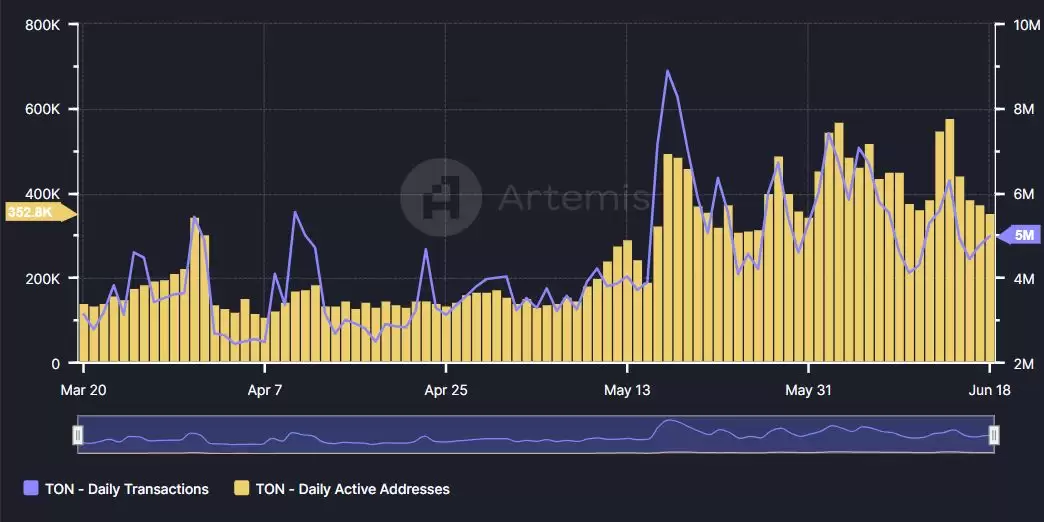
Task: Toggle the TON - Daily Transactions series label
Action: point(127,489)
